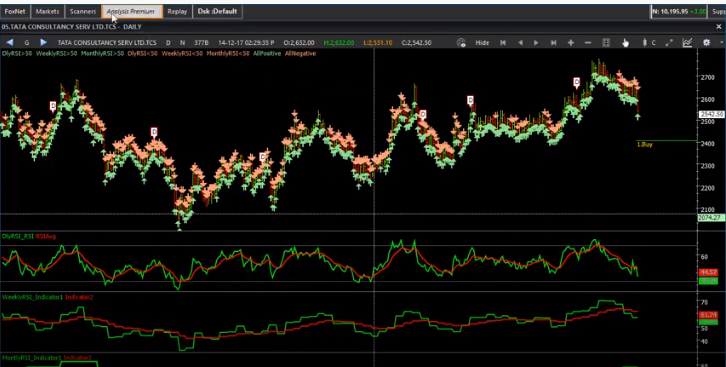
Task: Open chart settings gear
Action: (707, 43)
